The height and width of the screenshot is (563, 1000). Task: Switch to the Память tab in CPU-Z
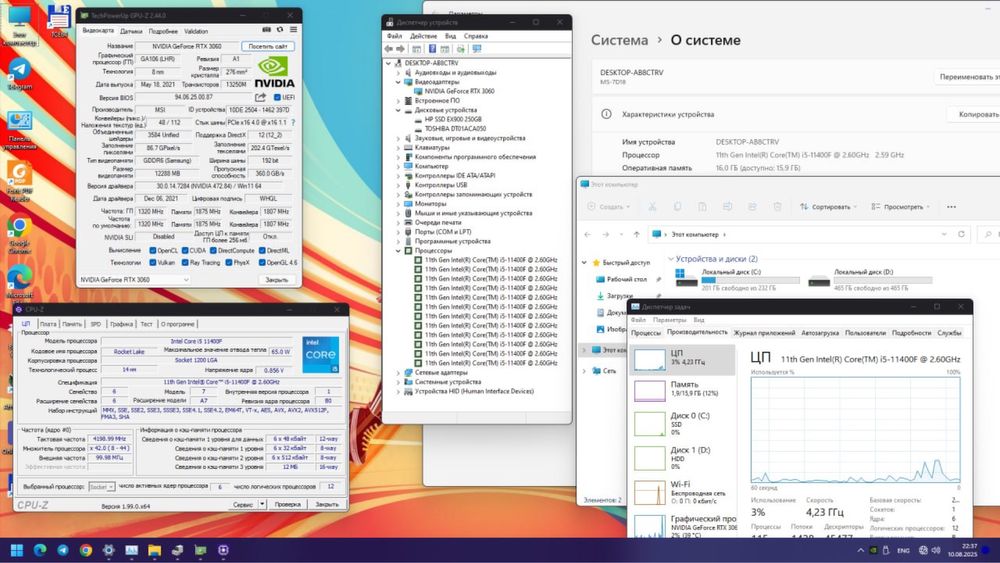(x=72, y=324)
